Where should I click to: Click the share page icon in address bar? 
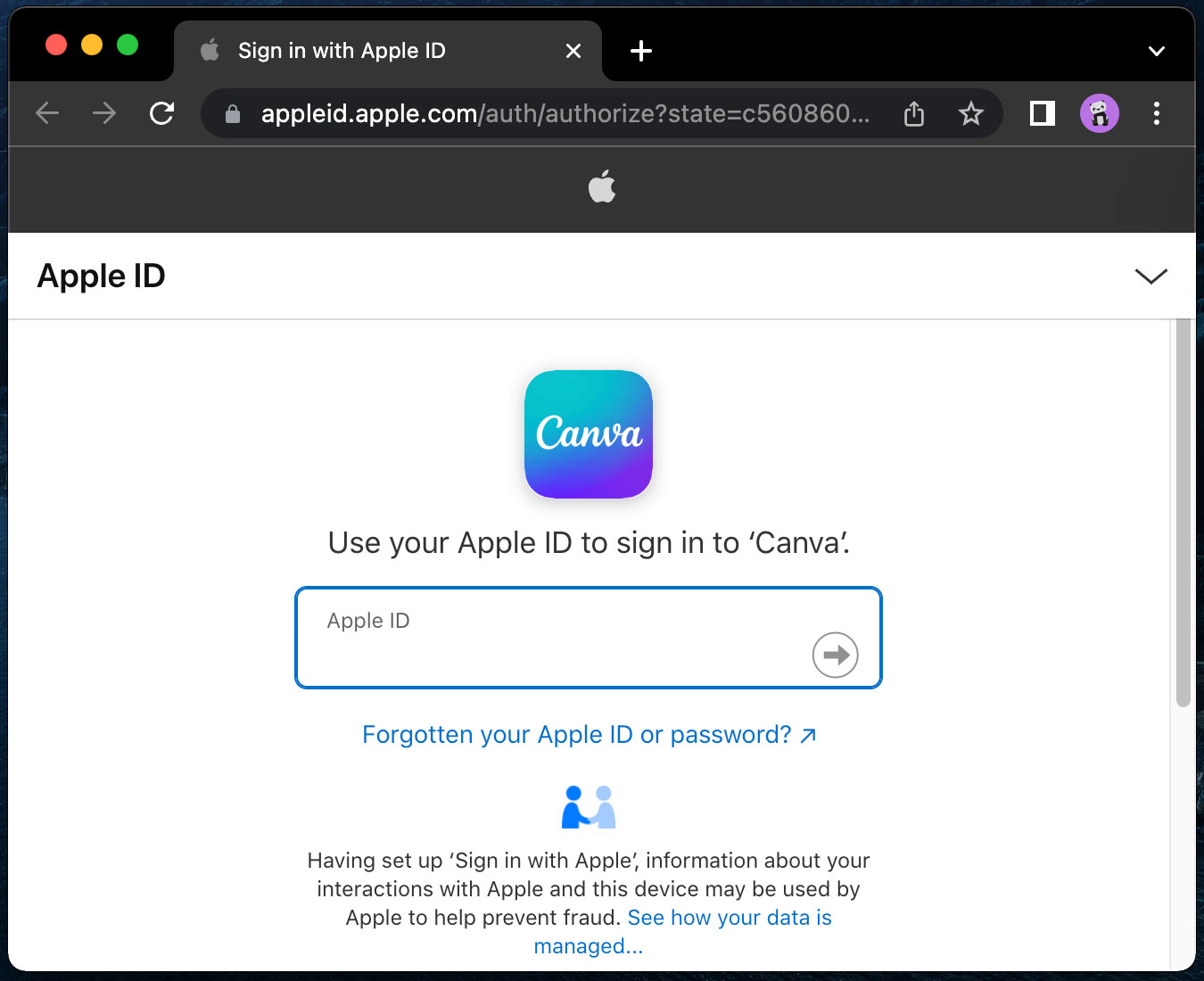[914, 113]
